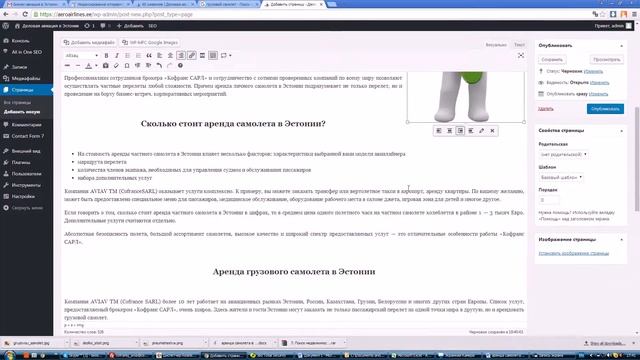Increase indent in the editor
Image resolution: width=640 pixels, height=360 pixels.
[148, 66]
